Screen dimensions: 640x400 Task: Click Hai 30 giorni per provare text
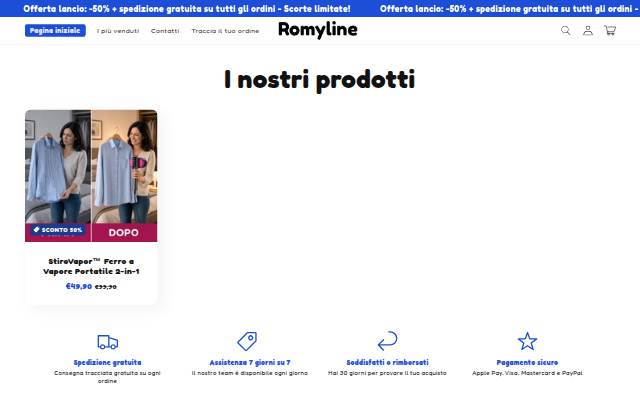click(x=387, y=373)
